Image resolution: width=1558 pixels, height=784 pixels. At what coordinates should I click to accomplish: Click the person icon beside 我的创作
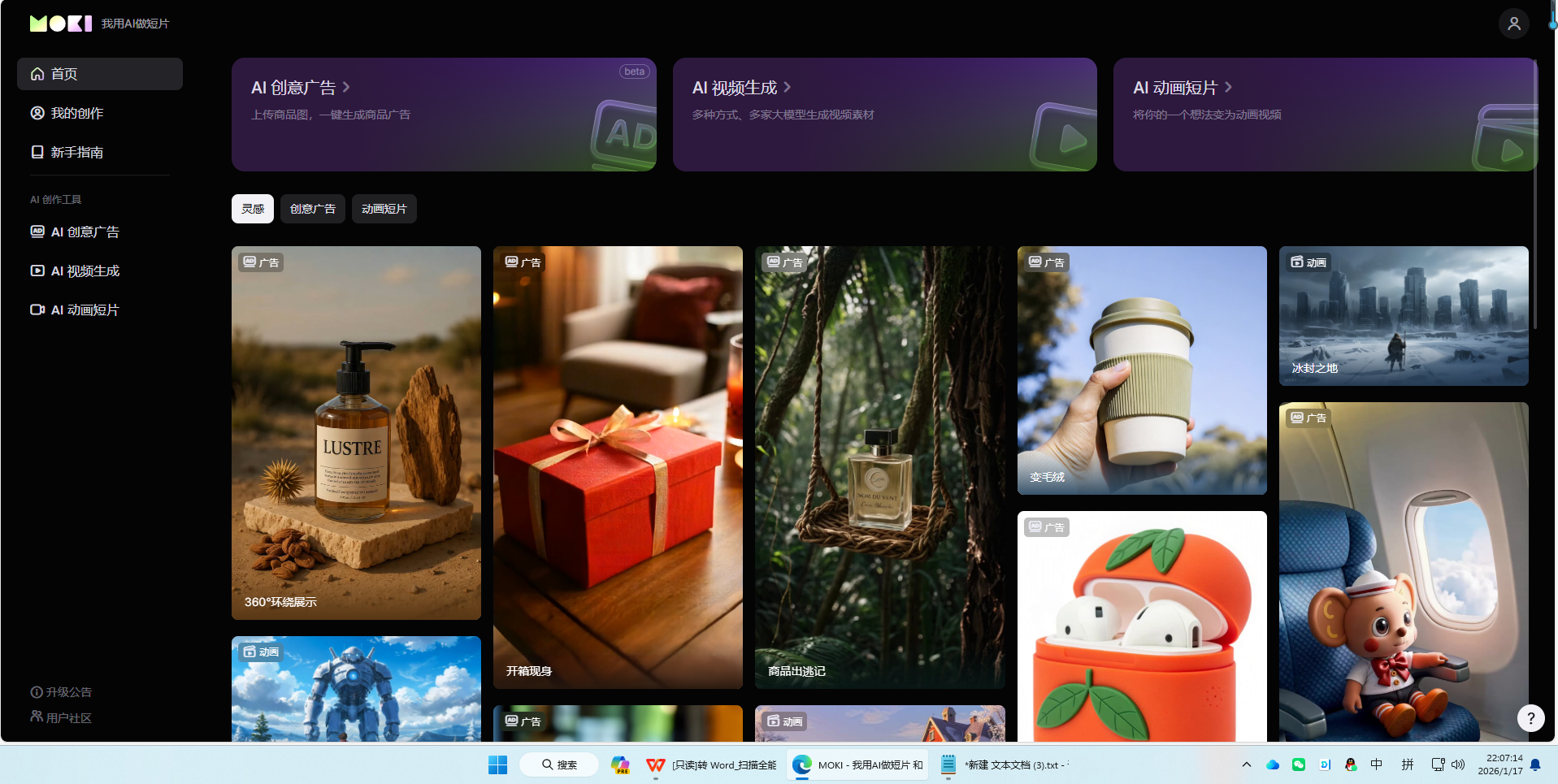click(37, 113)
